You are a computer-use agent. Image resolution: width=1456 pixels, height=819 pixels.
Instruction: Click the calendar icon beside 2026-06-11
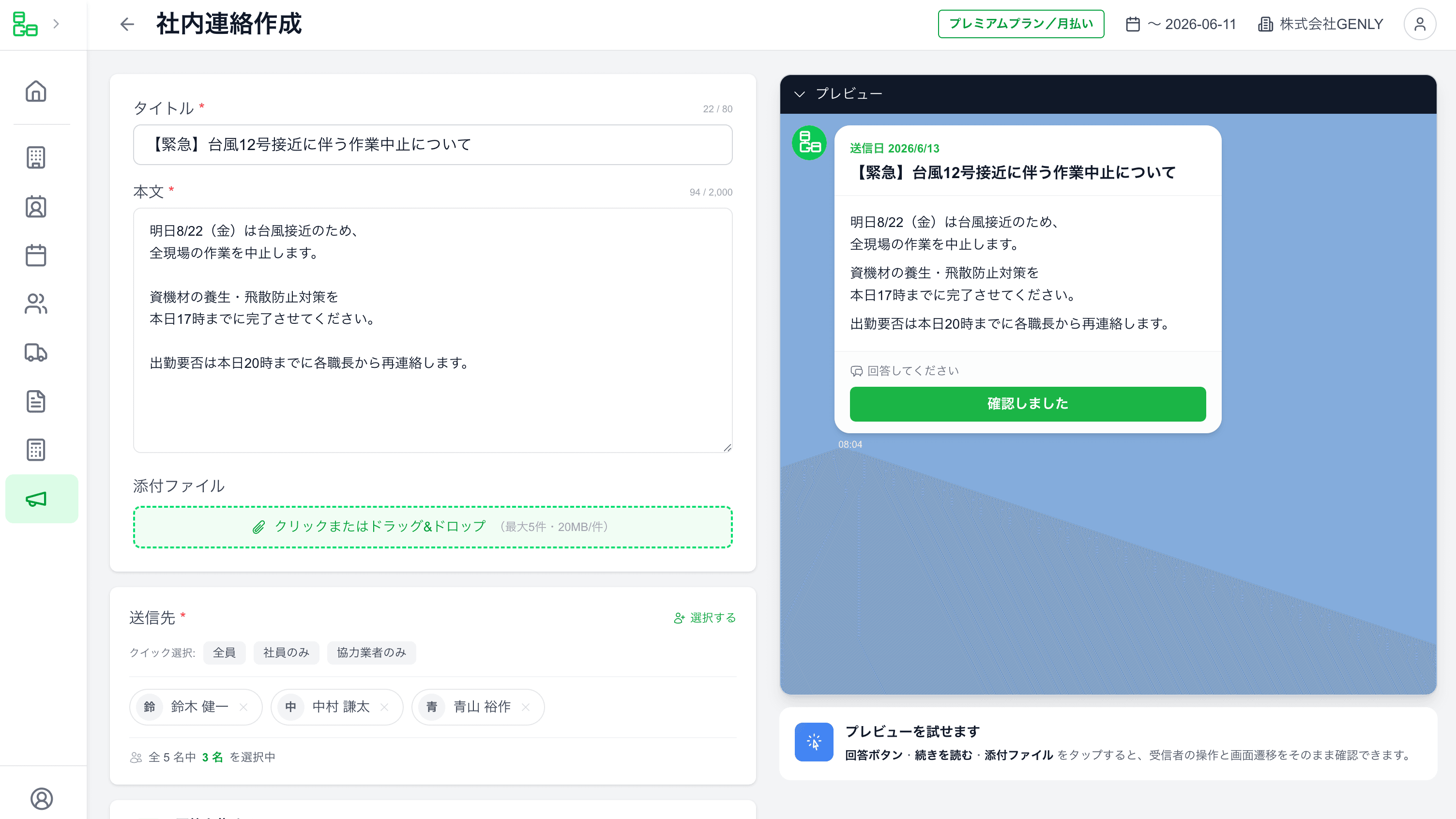click(x=1133, y=24)
